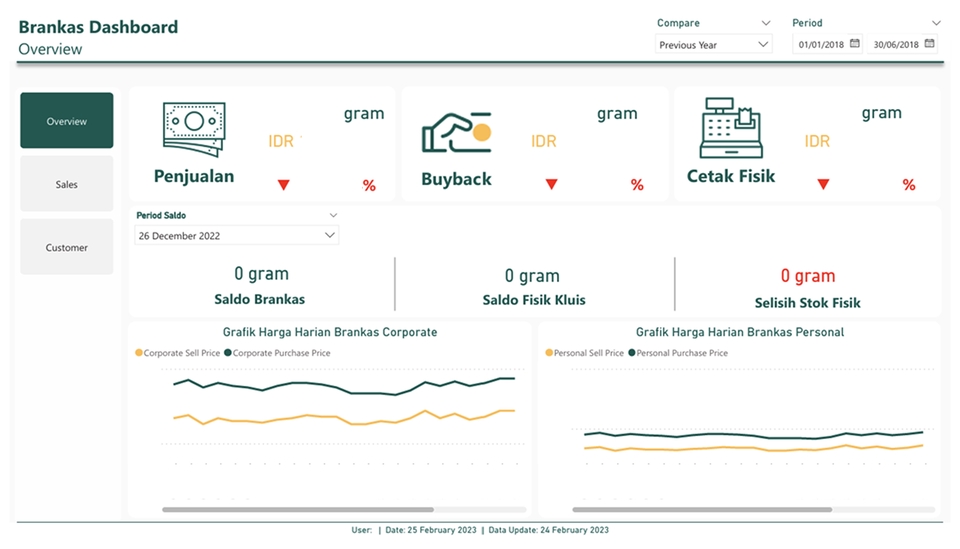
Task: Switch to the Customer page
Action: coord(67,247)
